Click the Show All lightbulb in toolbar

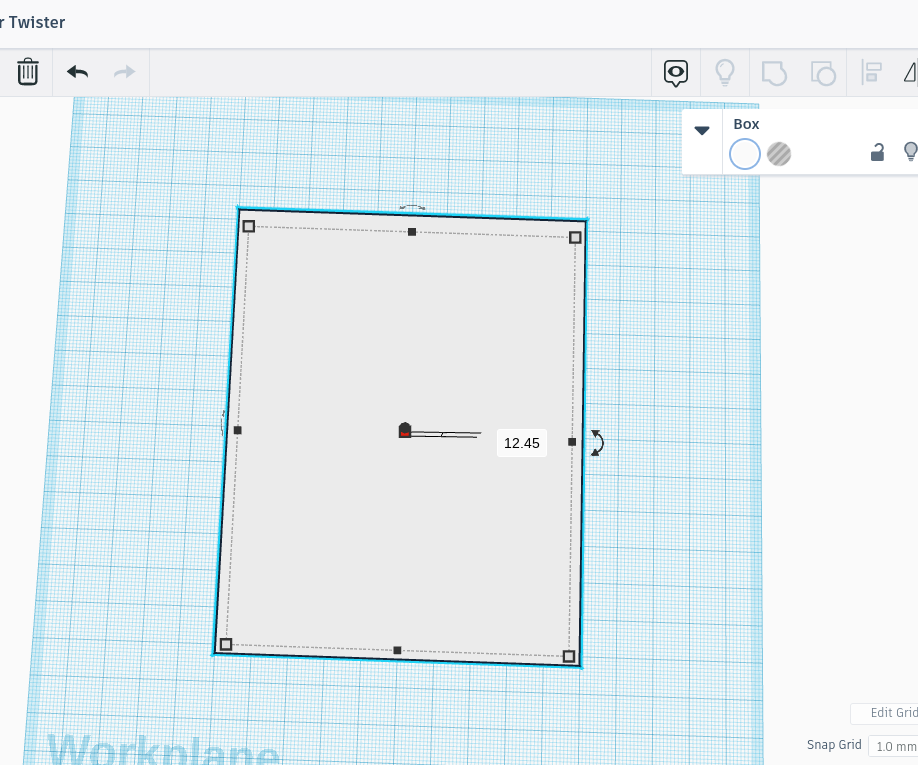(x=724, y=72)
